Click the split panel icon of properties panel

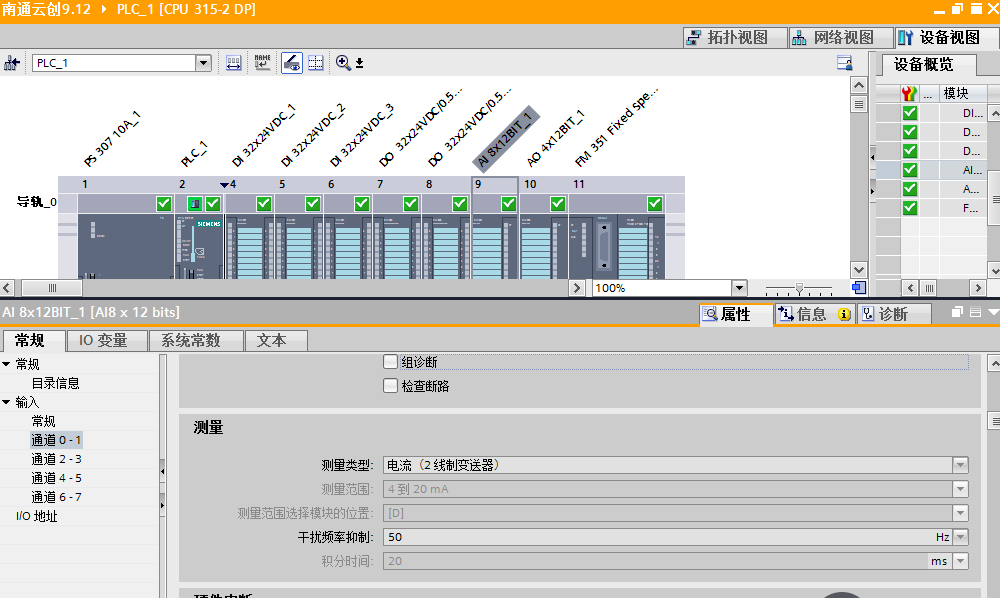(x=975, y=312)
